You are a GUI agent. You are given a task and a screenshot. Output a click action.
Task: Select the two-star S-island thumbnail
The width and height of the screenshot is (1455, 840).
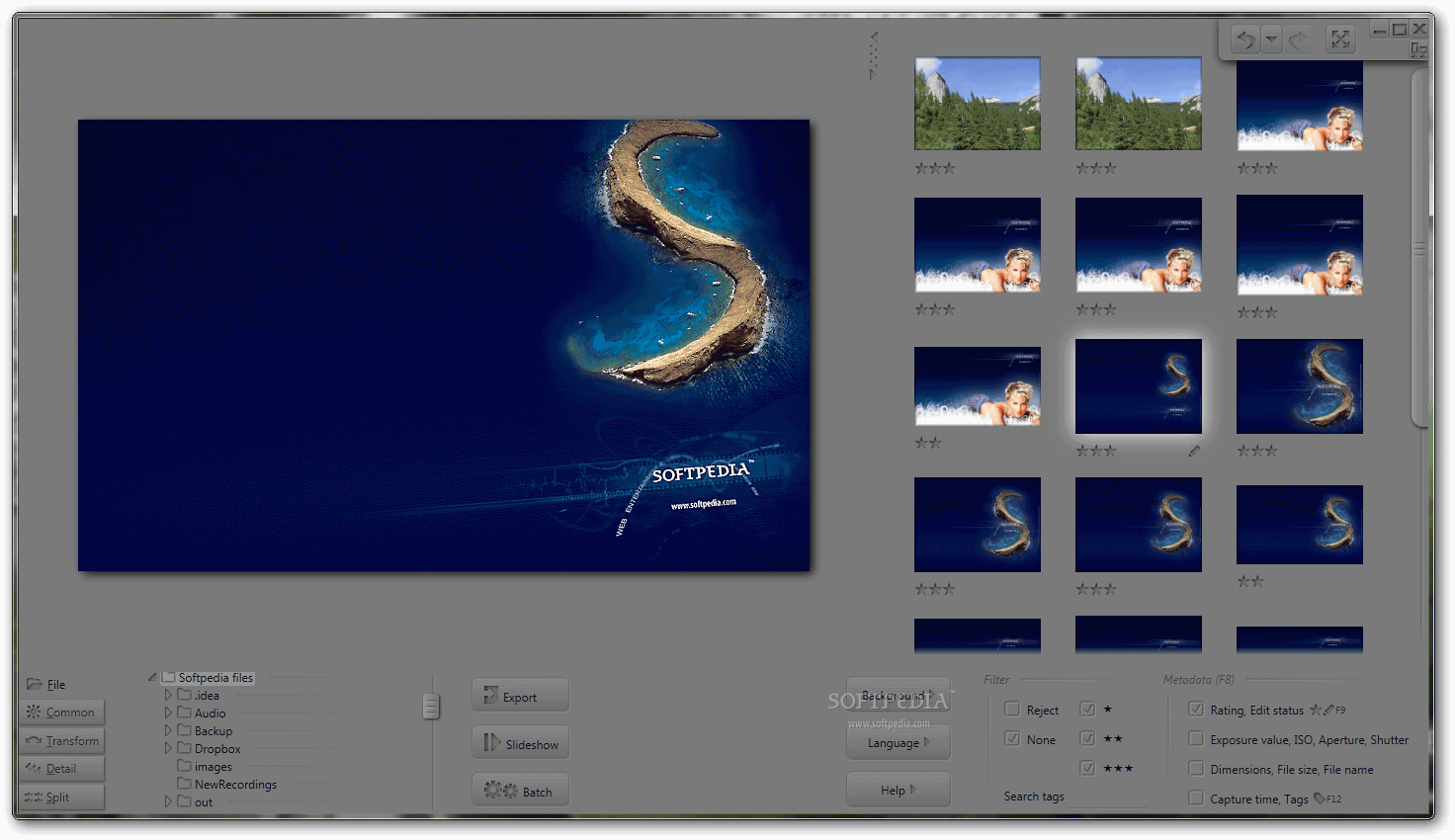click(1300, 525)
